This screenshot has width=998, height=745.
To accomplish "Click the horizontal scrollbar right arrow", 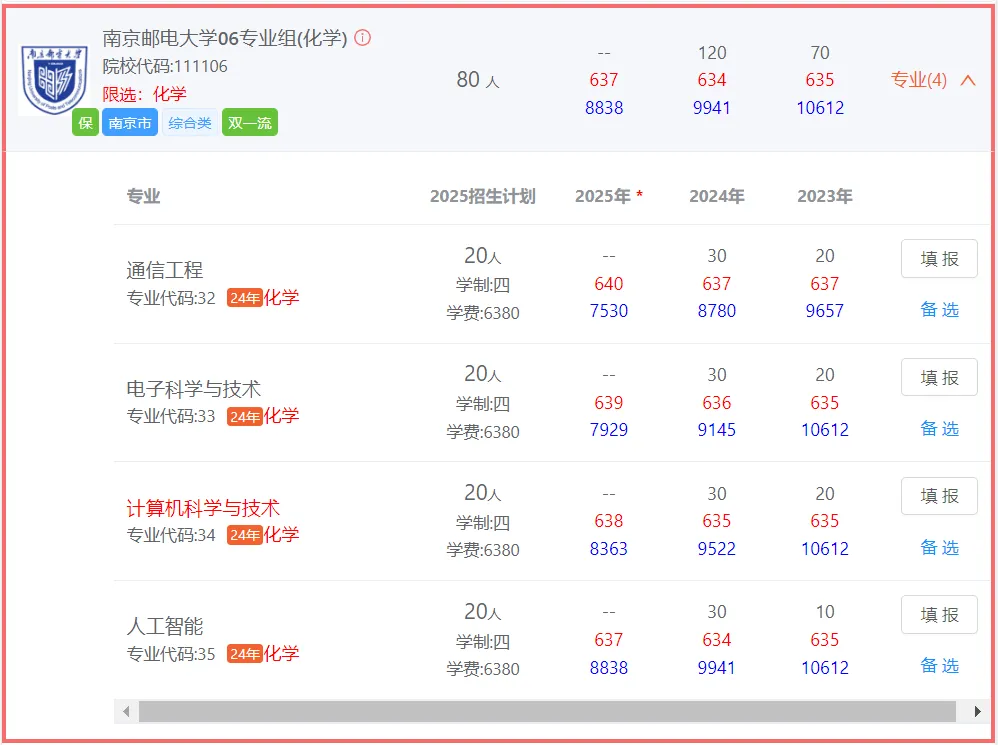I will tap(977, 711).
